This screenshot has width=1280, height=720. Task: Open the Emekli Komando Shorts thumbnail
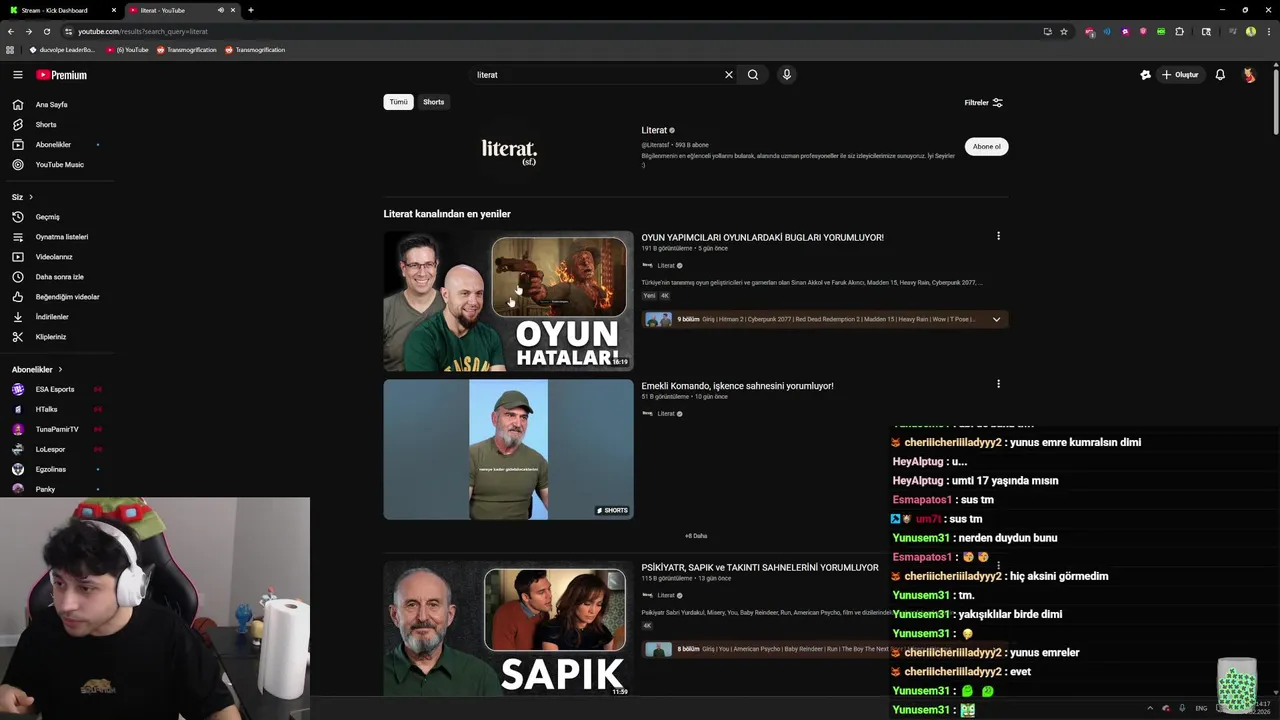point(508,449)
